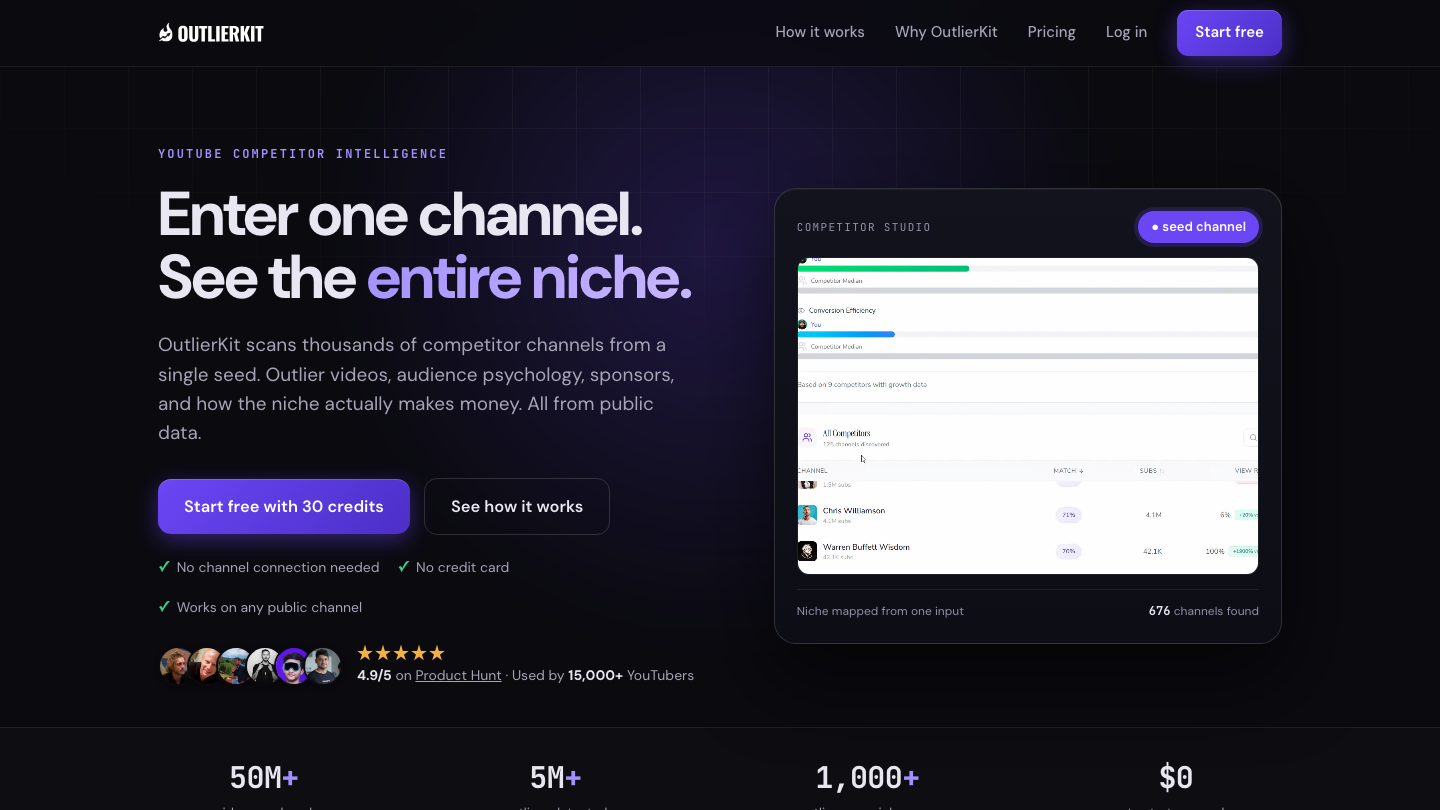
Task: Open the Log in link
Action: tap(1126, 32)
